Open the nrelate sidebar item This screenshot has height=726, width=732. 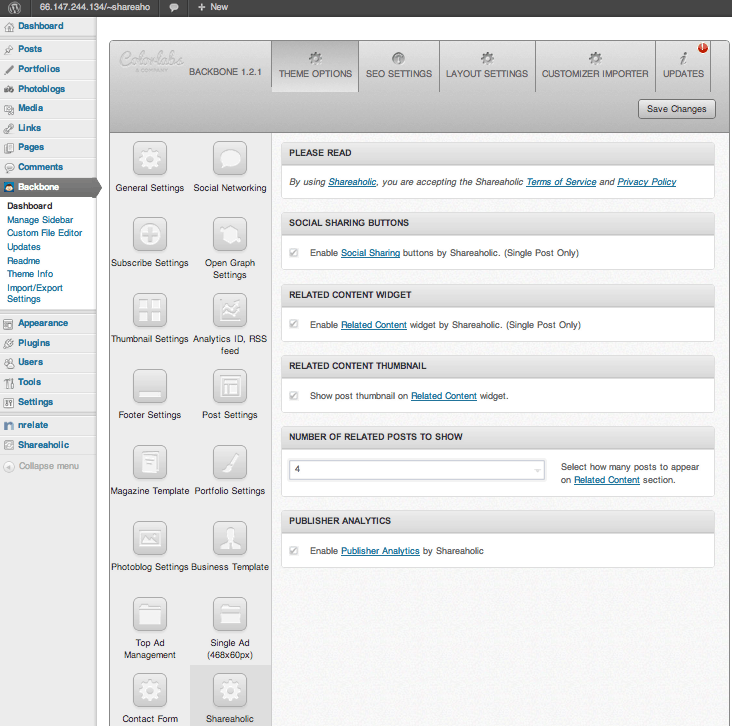48,425
